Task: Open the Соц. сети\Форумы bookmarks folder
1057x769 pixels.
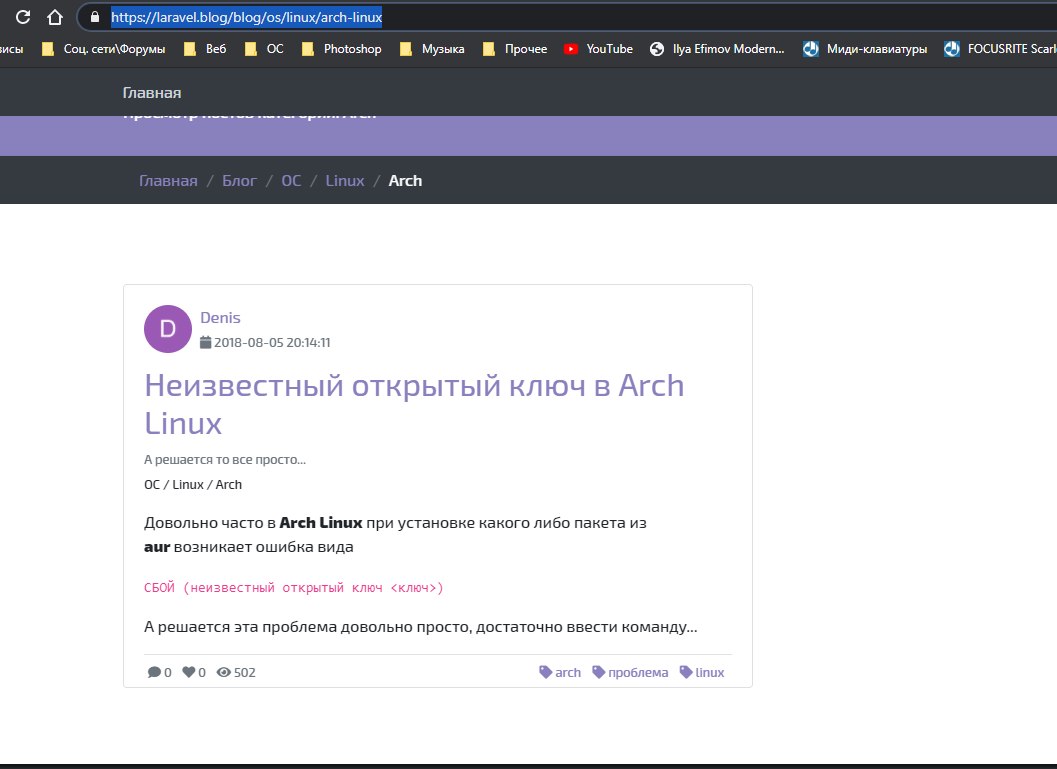Action: pos(104,49)
